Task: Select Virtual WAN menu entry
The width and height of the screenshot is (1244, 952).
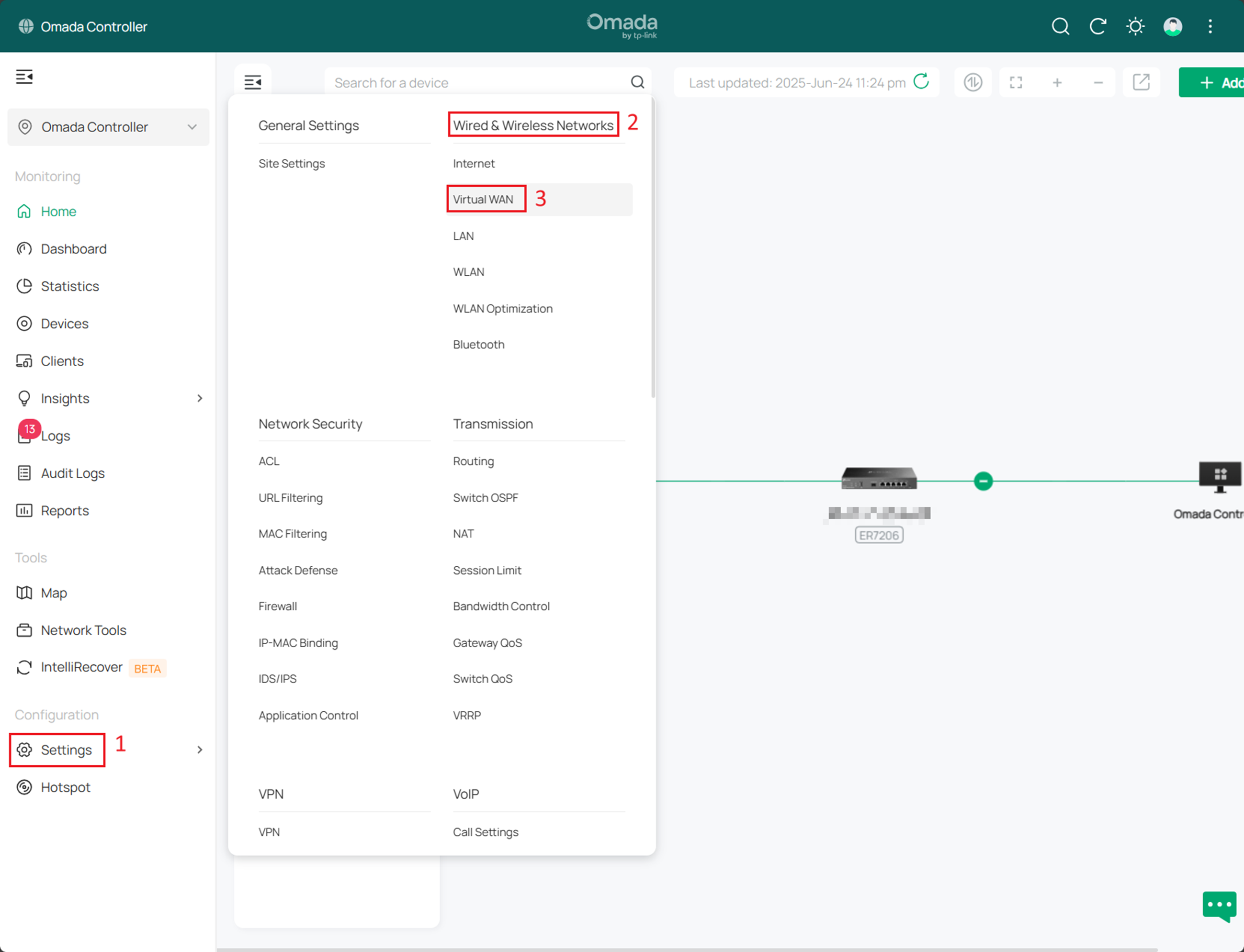Action: [x=483, y=200]
